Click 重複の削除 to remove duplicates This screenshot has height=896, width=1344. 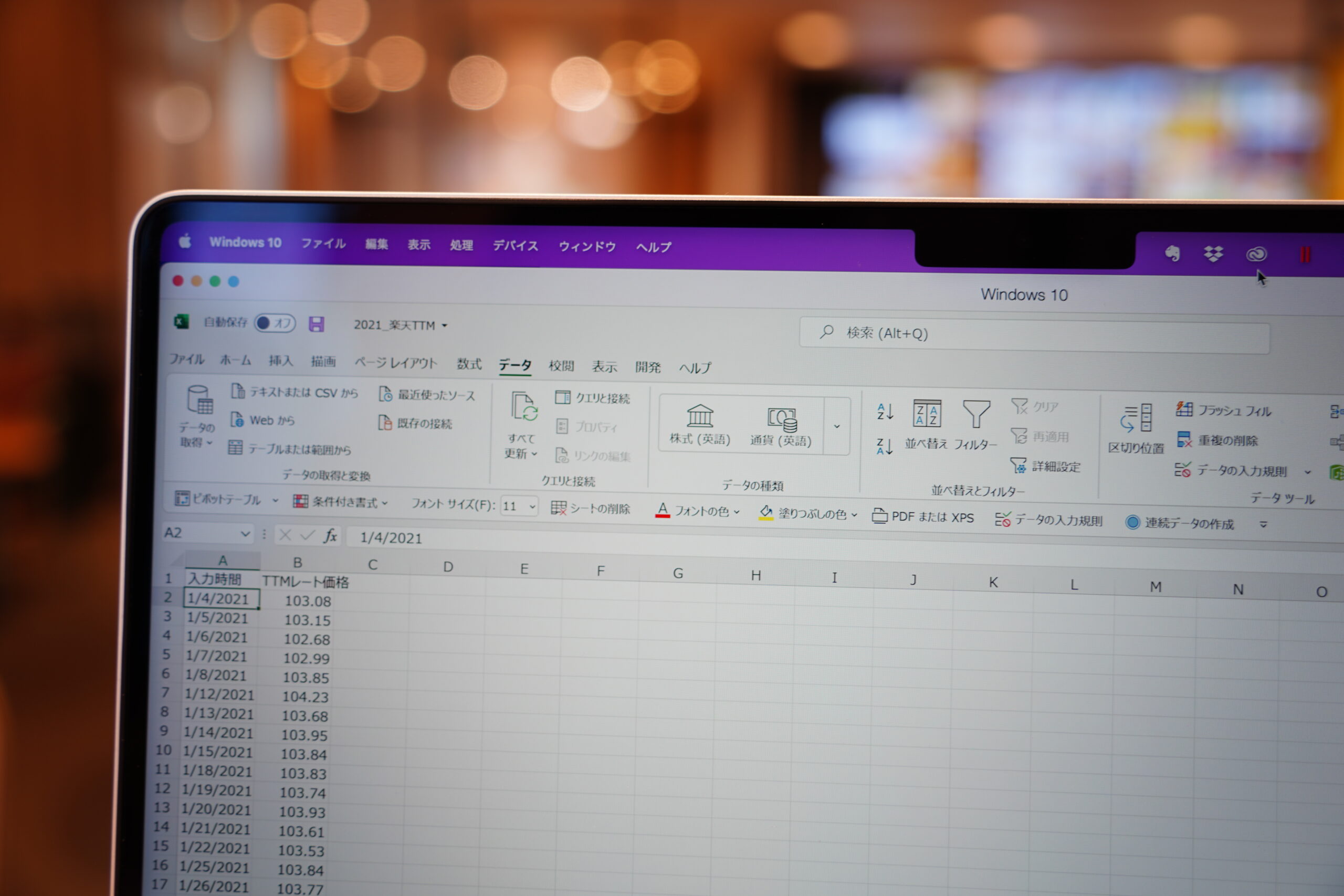click(1217, 440)
